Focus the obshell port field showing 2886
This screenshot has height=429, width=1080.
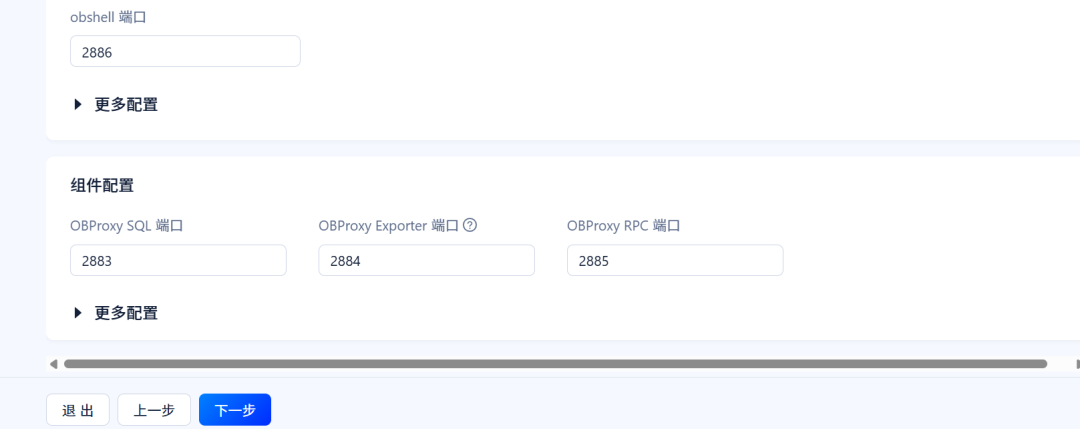185,51
